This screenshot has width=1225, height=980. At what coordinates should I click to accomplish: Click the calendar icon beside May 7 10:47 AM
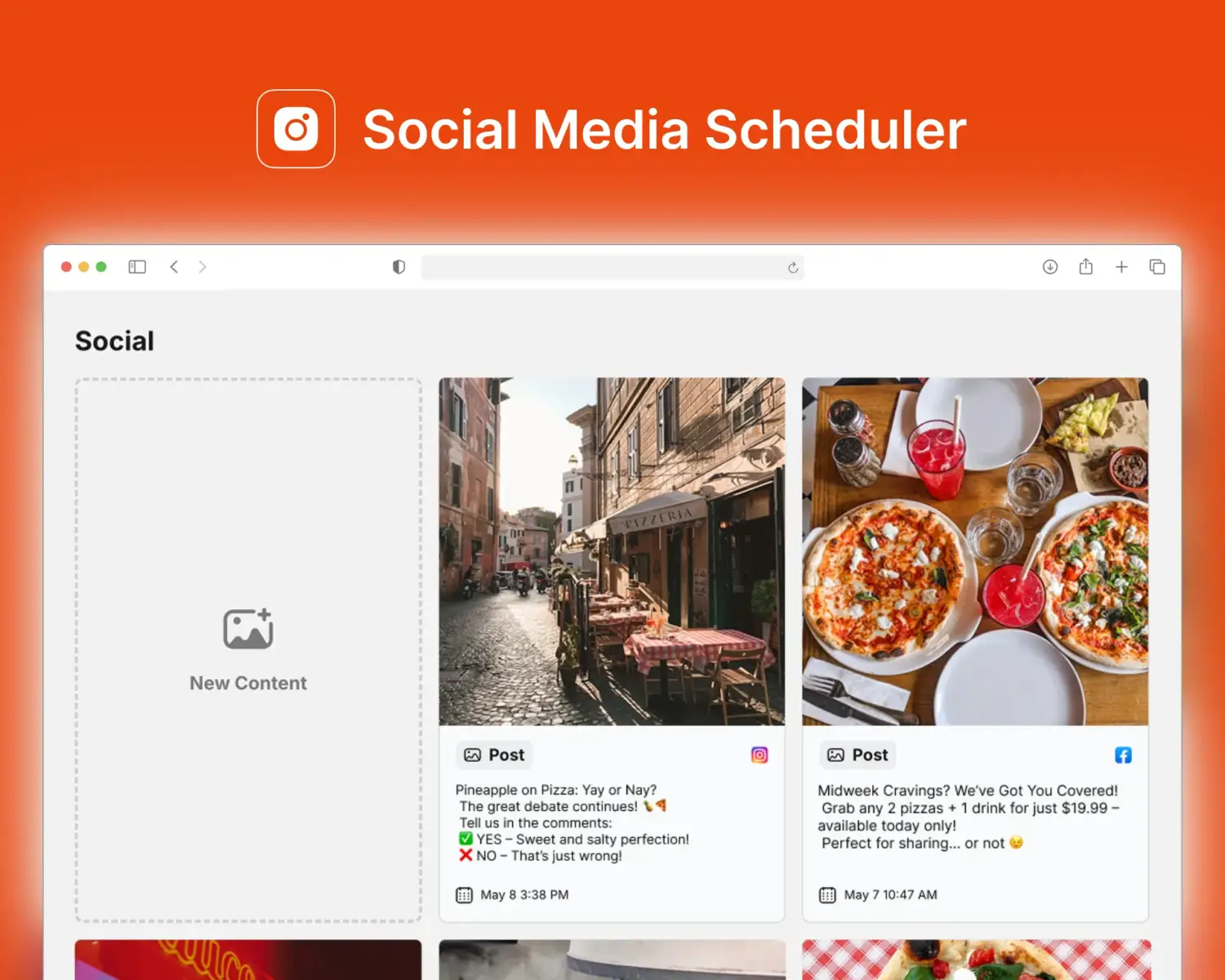[x=827, y=895]
